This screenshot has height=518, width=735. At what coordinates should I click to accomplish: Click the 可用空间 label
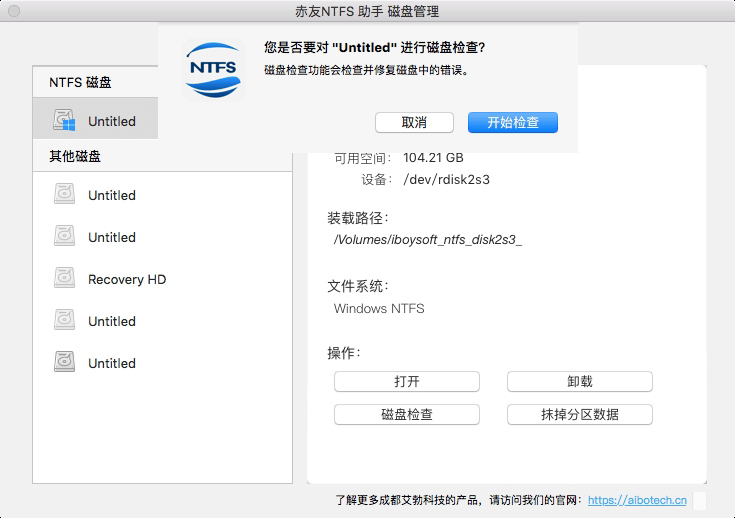362,158
